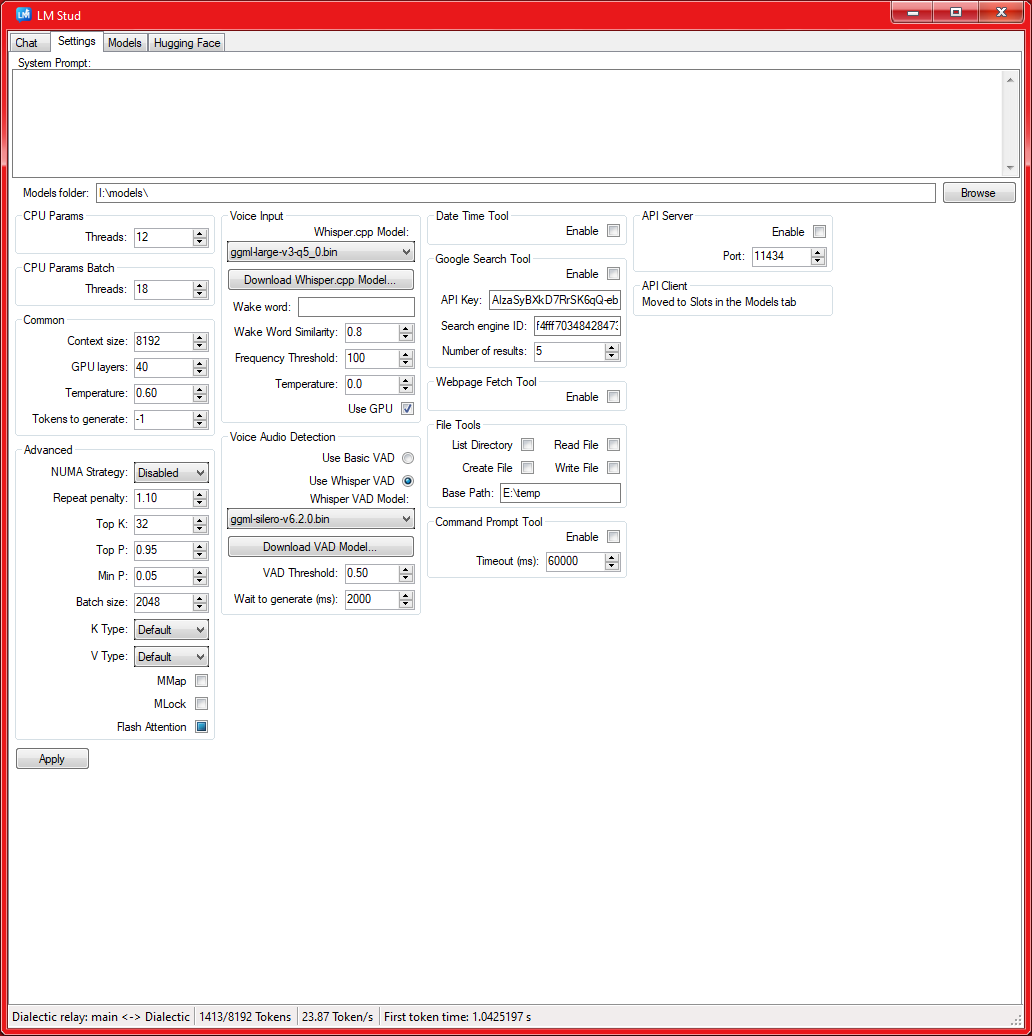Click the Base Path field
The width and height of the screenshot is (1032, 1036).
point(560,493)
